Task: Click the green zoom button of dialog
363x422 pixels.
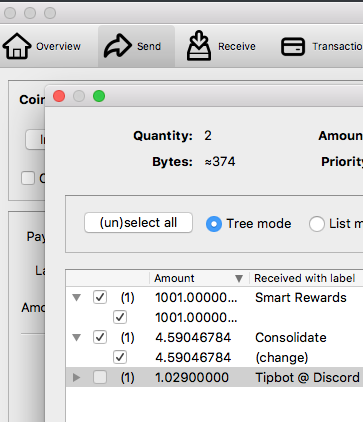Action: (99, 96)
